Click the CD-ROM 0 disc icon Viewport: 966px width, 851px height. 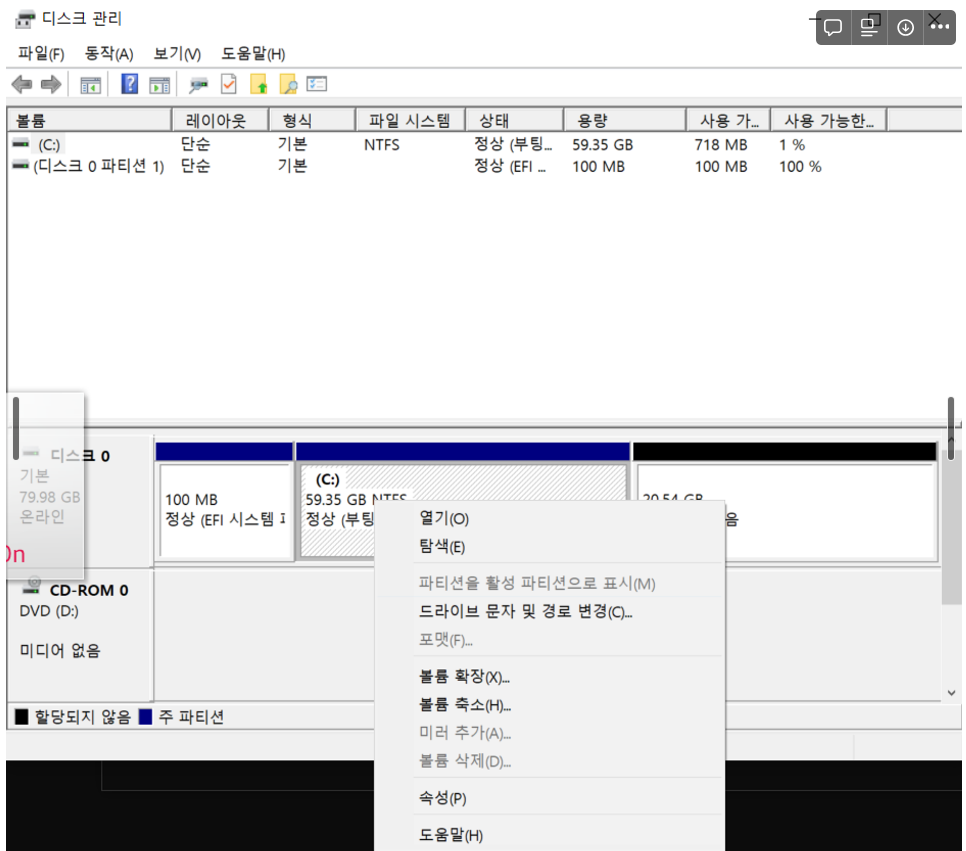click(x=32, y=586)
